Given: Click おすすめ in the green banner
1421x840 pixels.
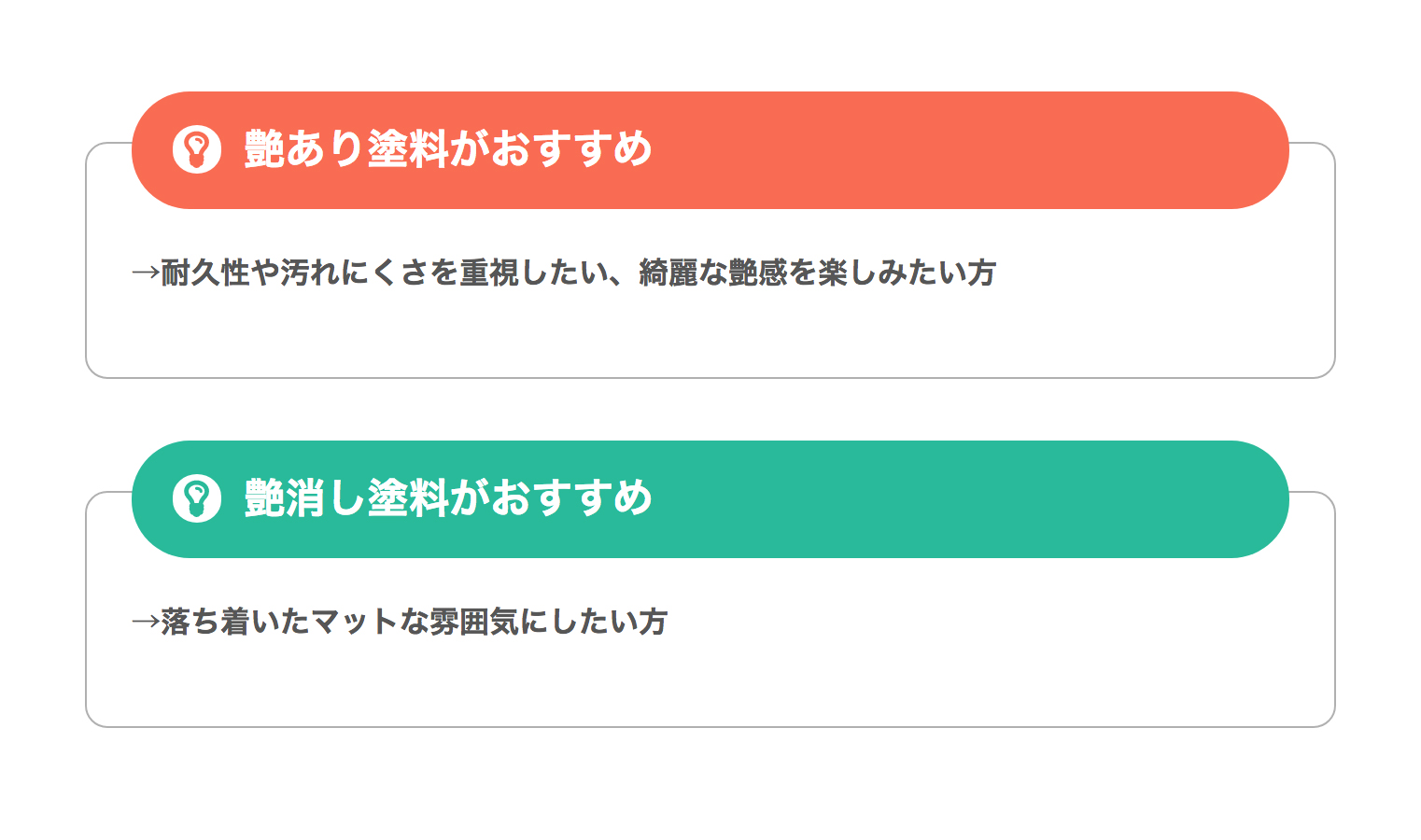Looking at the screenshot, I should coord(571,498).
